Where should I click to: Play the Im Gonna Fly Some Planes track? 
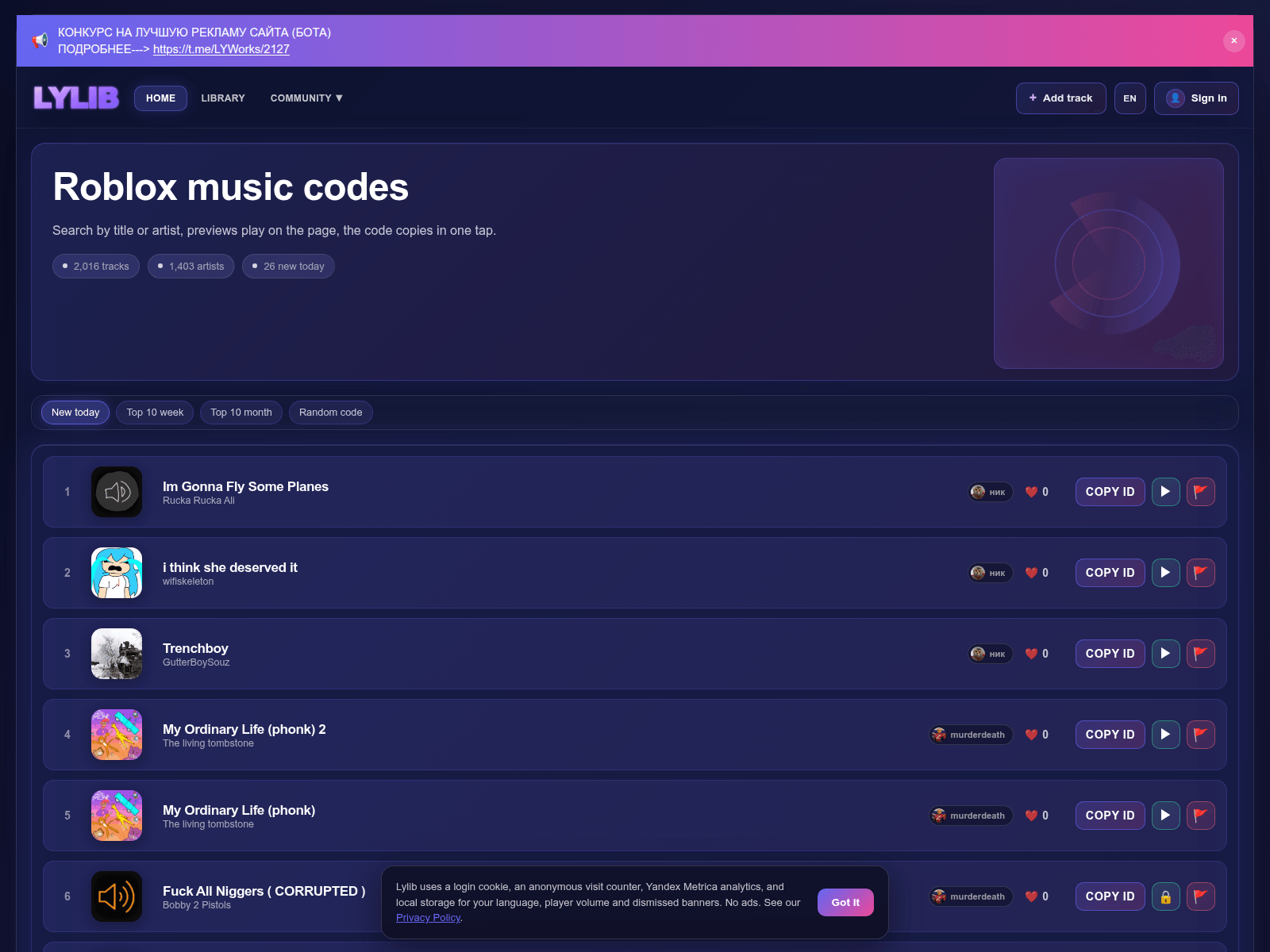[x=1165, y=492]
